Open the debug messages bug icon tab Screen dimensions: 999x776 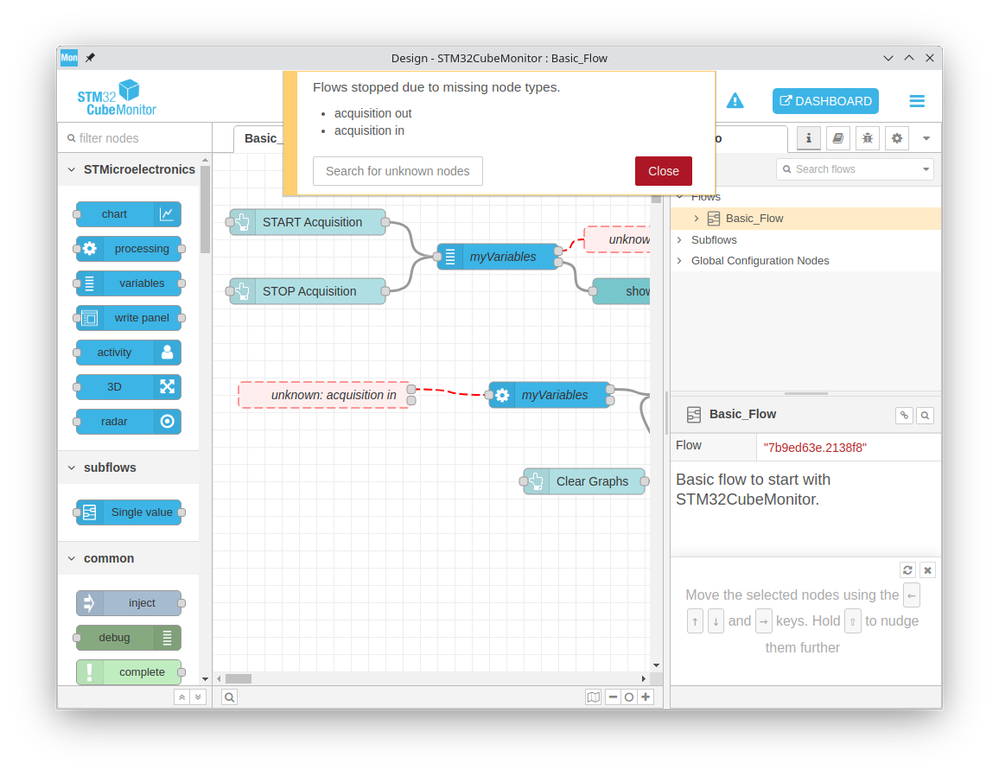867,138
